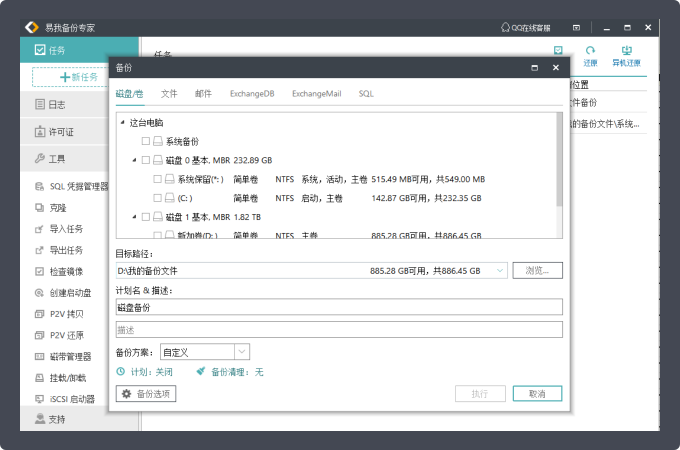The width and height of the screenshot is (680, 450).
Task: Check the 系统备份 checkbox
Action: (146, 141)
